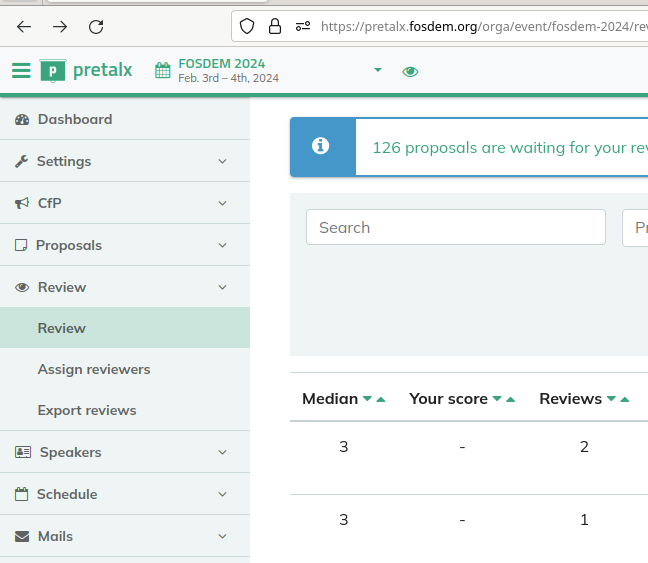
Task: Click the blue info icon in alert
Action: point(321,146)
